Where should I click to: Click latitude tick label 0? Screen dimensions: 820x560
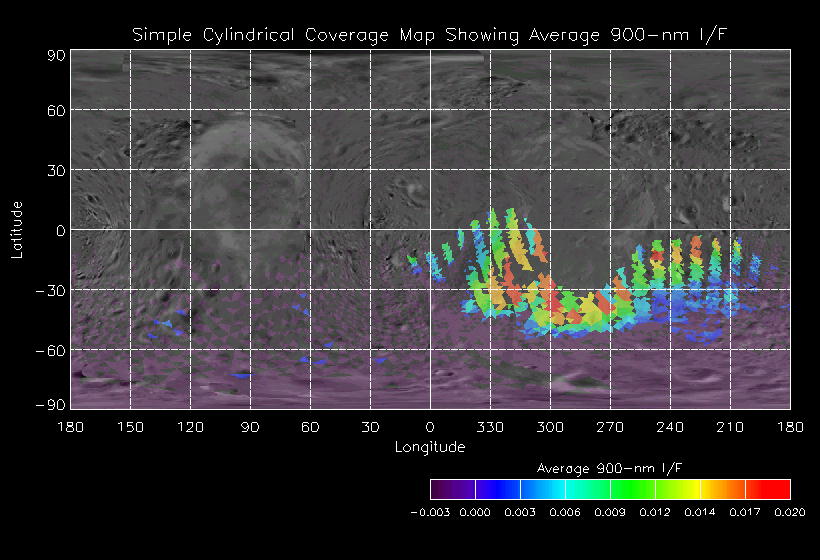61,231
